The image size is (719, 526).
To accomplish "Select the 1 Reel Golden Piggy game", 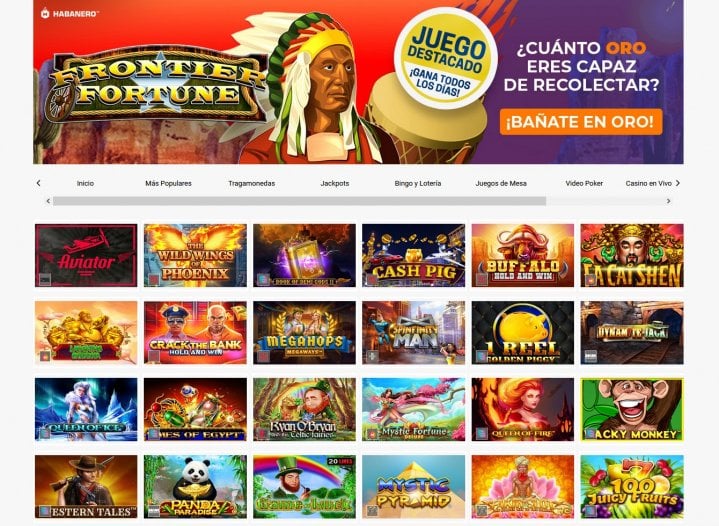I will (523, 332).
